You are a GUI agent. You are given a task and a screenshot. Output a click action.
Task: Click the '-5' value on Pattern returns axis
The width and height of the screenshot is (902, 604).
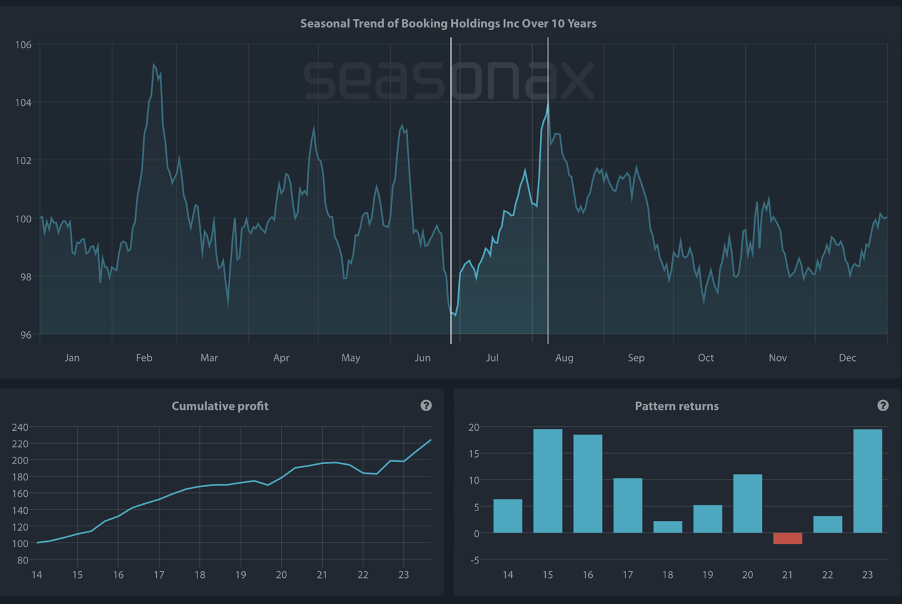click(x=474, y=560)
